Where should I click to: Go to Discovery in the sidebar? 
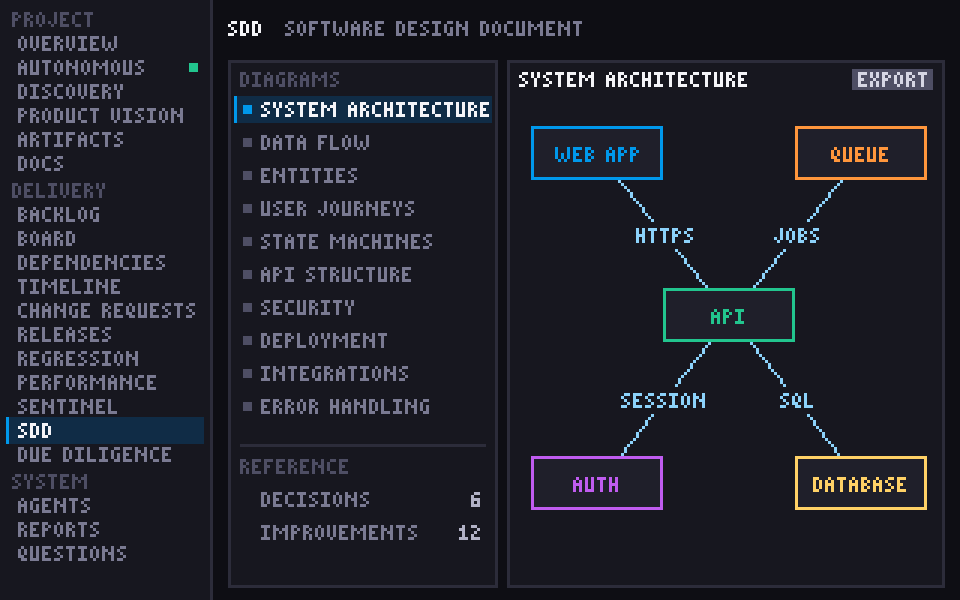tap(70, 91)
